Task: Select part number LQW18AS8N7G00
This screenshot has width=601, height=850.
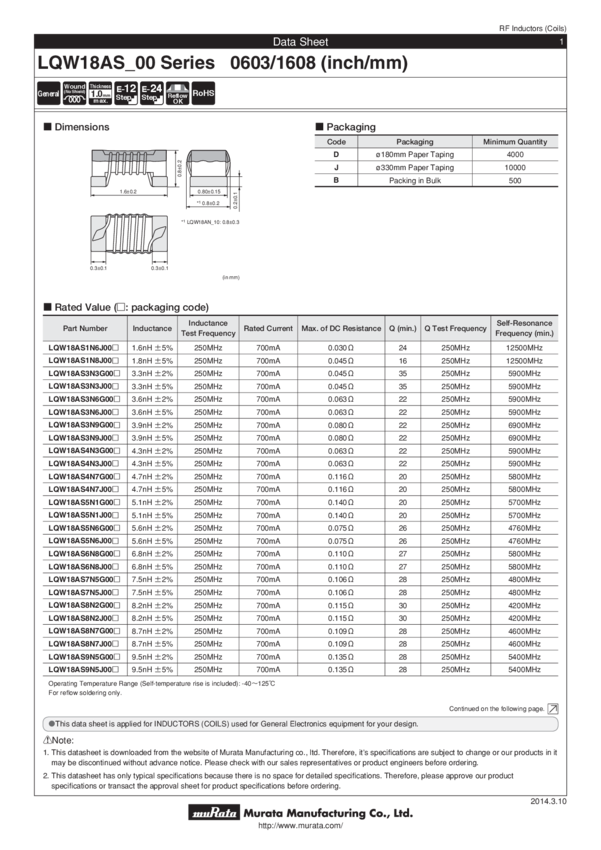Action: click(85, 631)
